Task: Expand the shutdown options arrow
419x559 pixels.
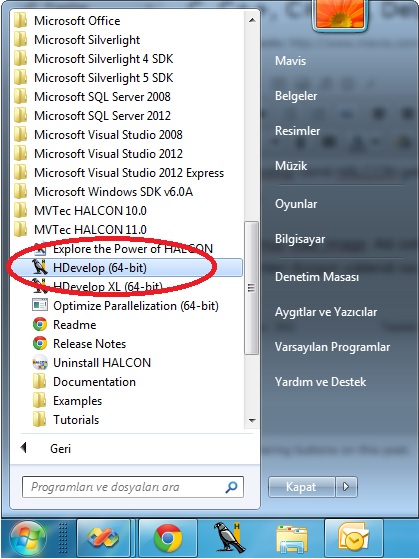Action: [x=346, y=487]
